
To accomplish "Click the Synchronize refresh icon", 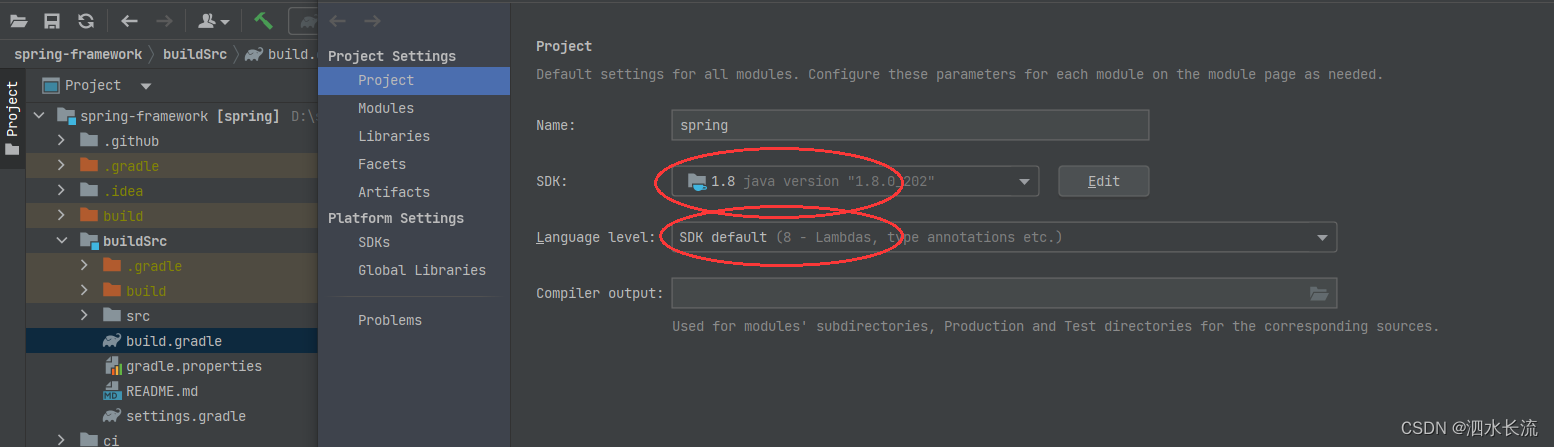I will click(x=86, y=21).
